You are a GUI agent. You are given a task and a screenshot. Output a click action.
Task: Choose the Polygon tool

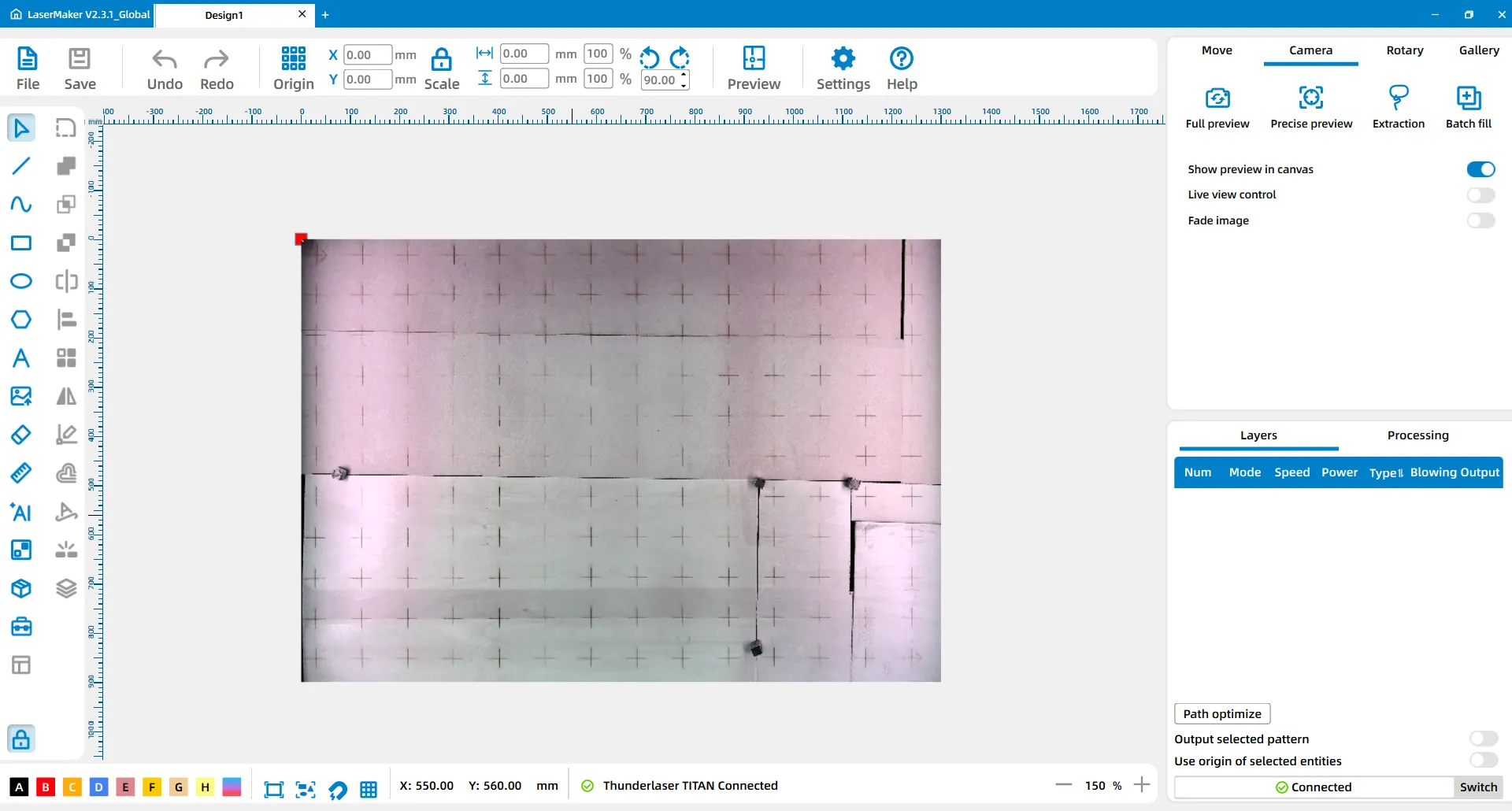click(21, 320)
